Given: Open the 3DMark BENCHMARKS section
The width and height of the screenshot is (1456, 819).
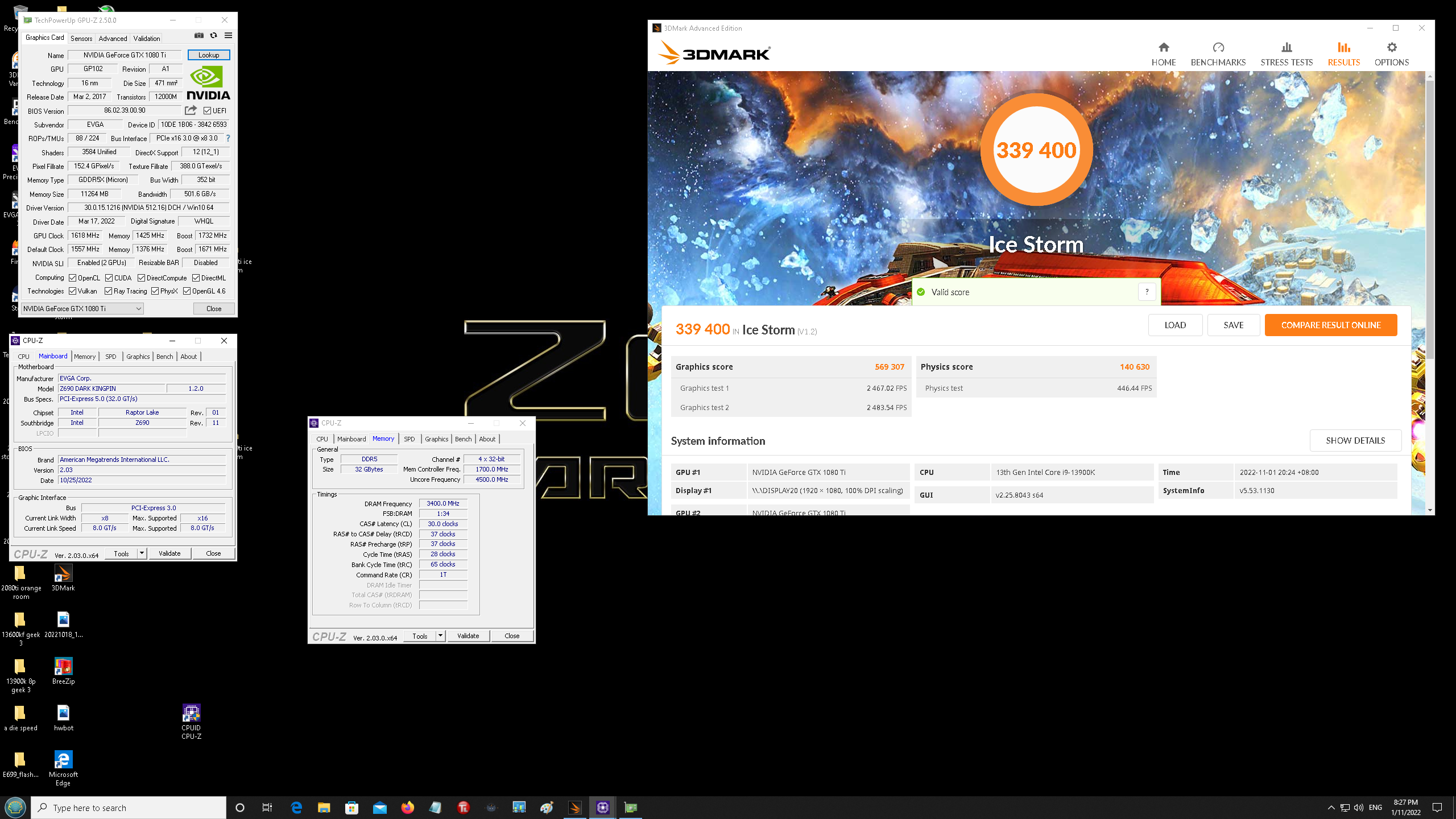Looking at the screenshot, I should (x=1218, y=54).
